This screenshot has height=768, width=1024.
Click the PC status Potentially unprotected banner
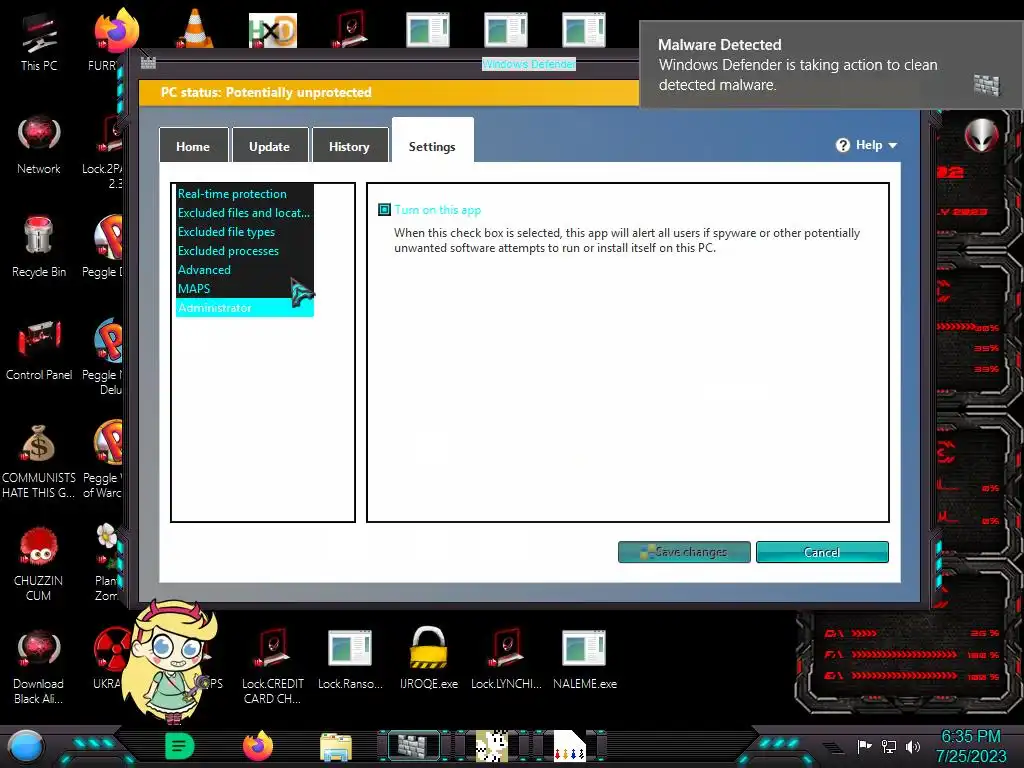pos(389,93)
